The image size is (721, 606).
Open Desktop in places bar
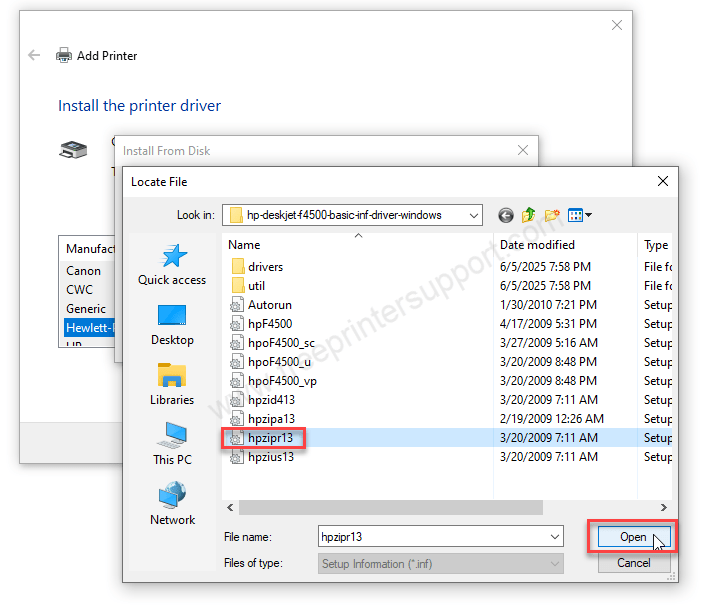(x=172, y=325)
